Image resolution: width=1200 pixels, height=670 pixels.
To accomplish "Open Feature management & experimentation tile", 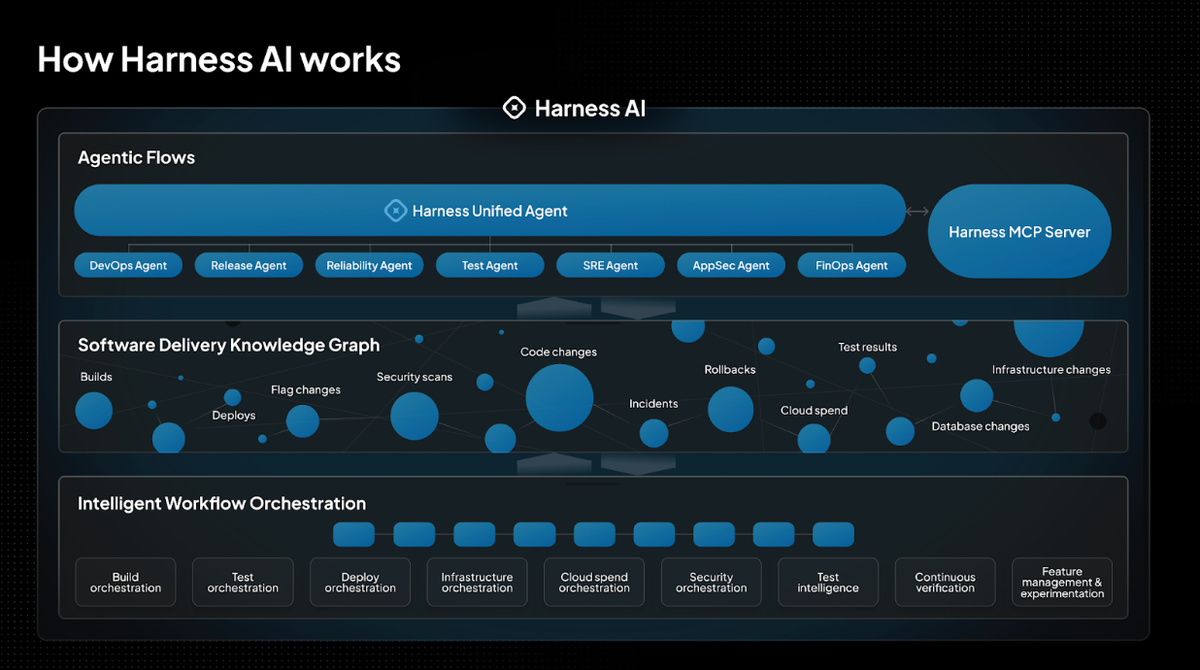I will click(1062, 583).
